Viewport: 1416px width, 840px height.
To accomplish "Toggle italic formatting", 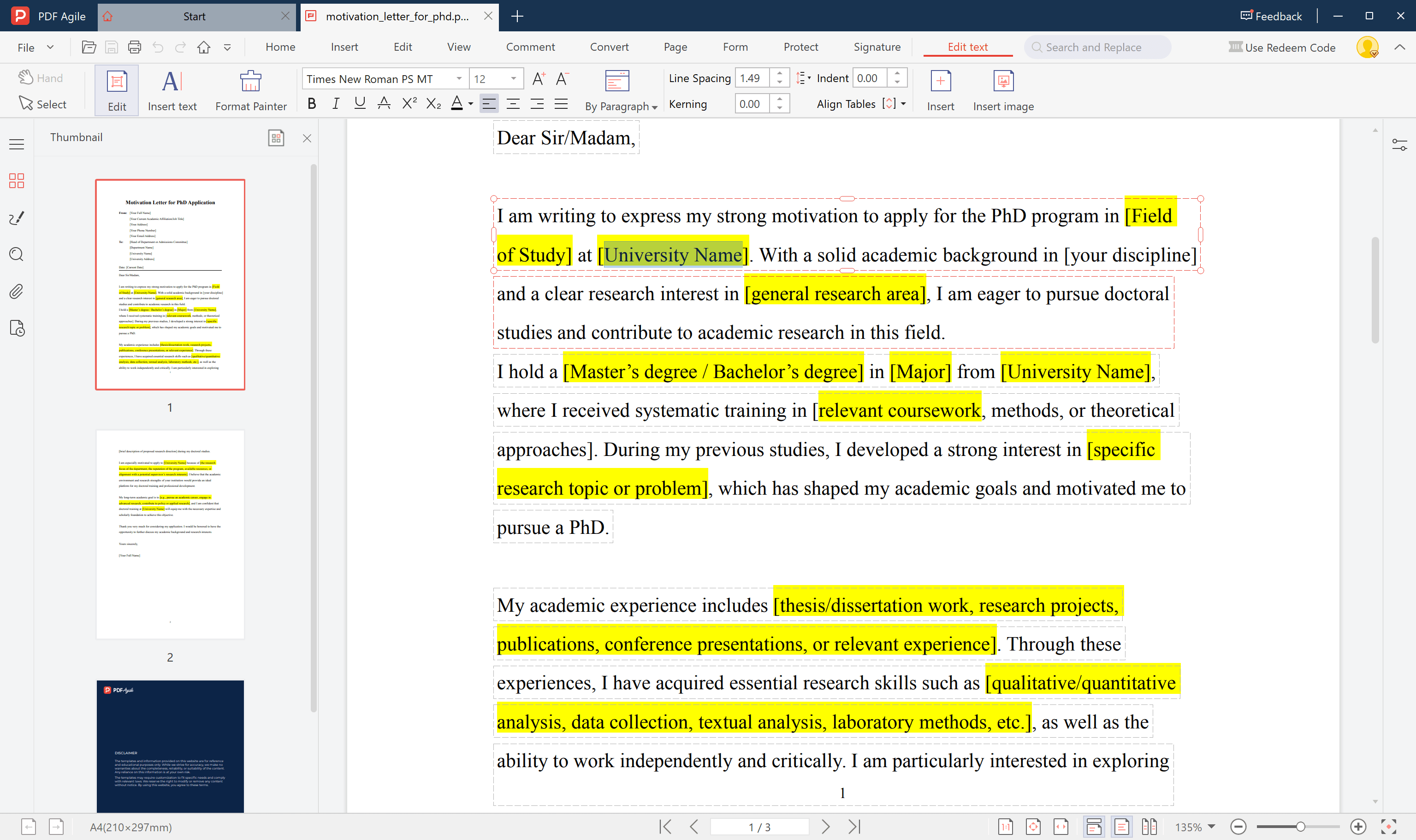I will [x=335, y=103].
